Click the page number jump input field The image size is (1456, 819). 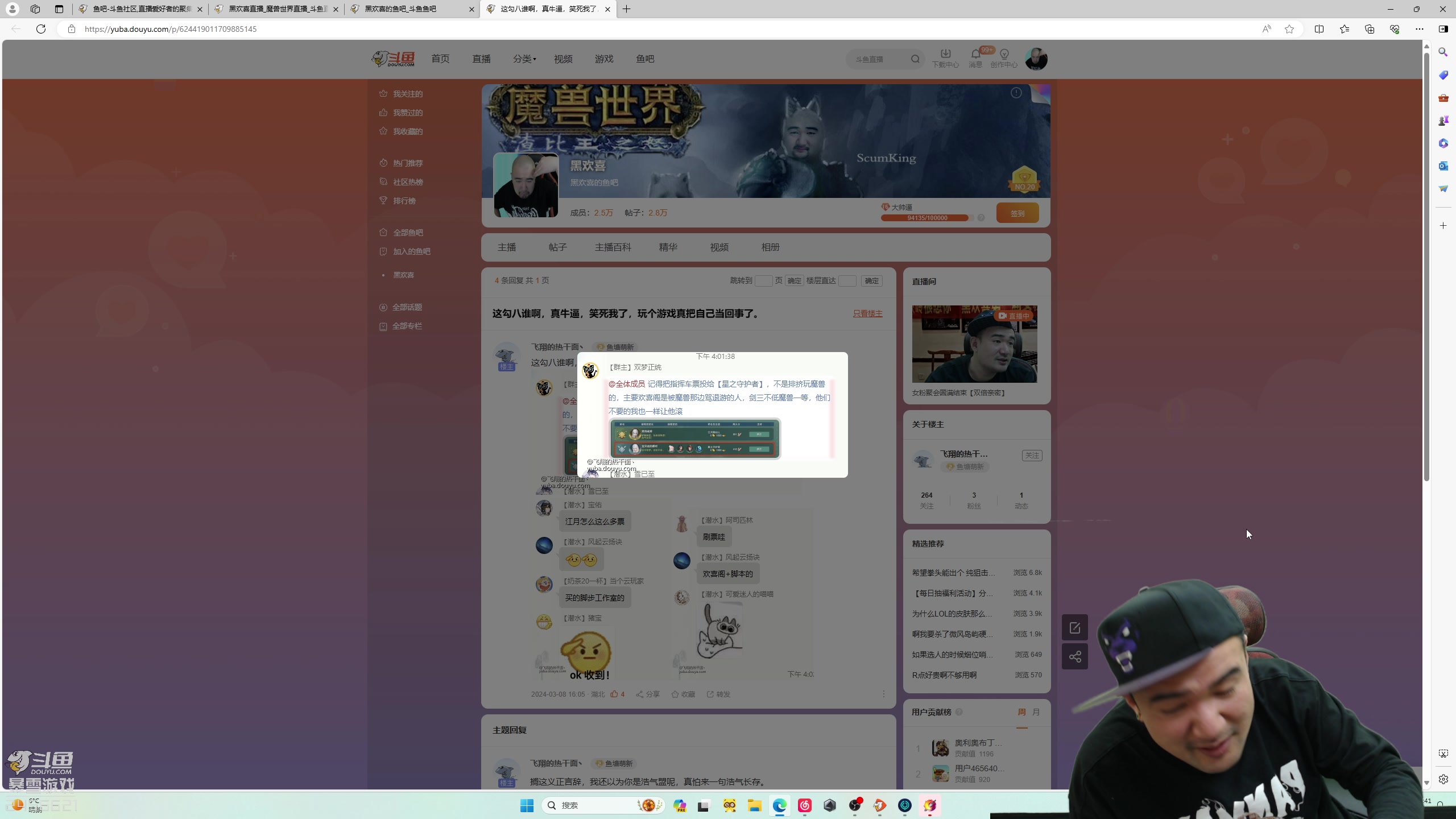pos(763,280)
